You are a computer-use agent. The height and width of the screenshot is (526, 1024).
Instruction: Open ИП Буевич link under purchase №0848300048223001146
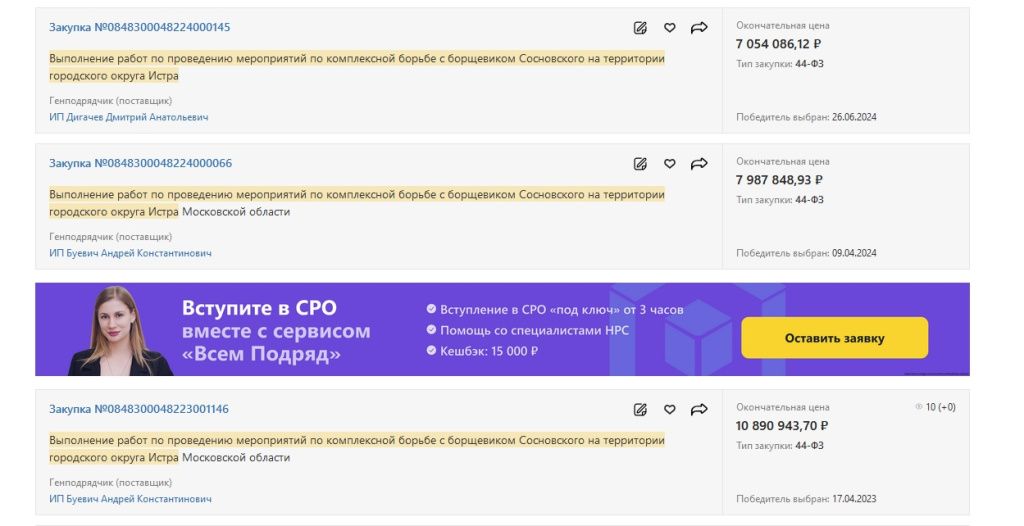pos(130,499)
